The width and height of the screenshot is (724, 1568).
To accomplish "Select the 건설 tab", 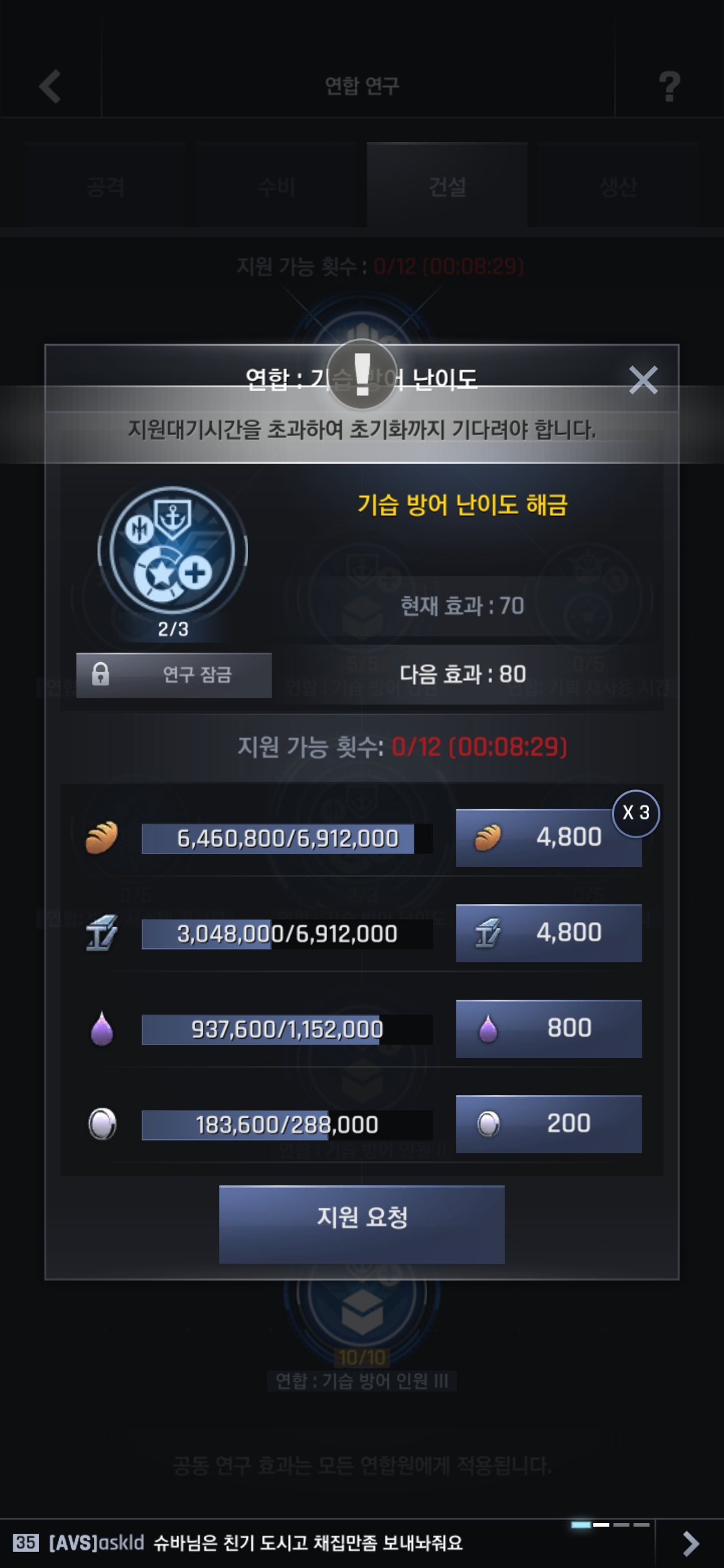I will click(447, 185).
